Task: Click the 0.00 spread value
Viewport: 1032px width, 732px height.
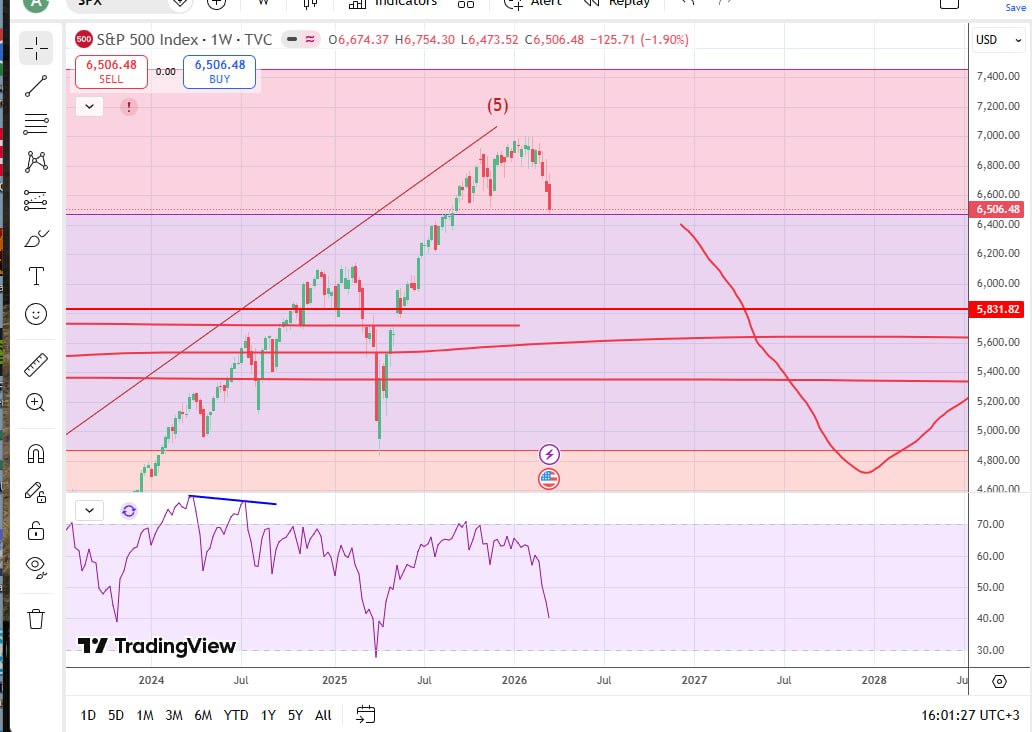Action: (165, 72)
